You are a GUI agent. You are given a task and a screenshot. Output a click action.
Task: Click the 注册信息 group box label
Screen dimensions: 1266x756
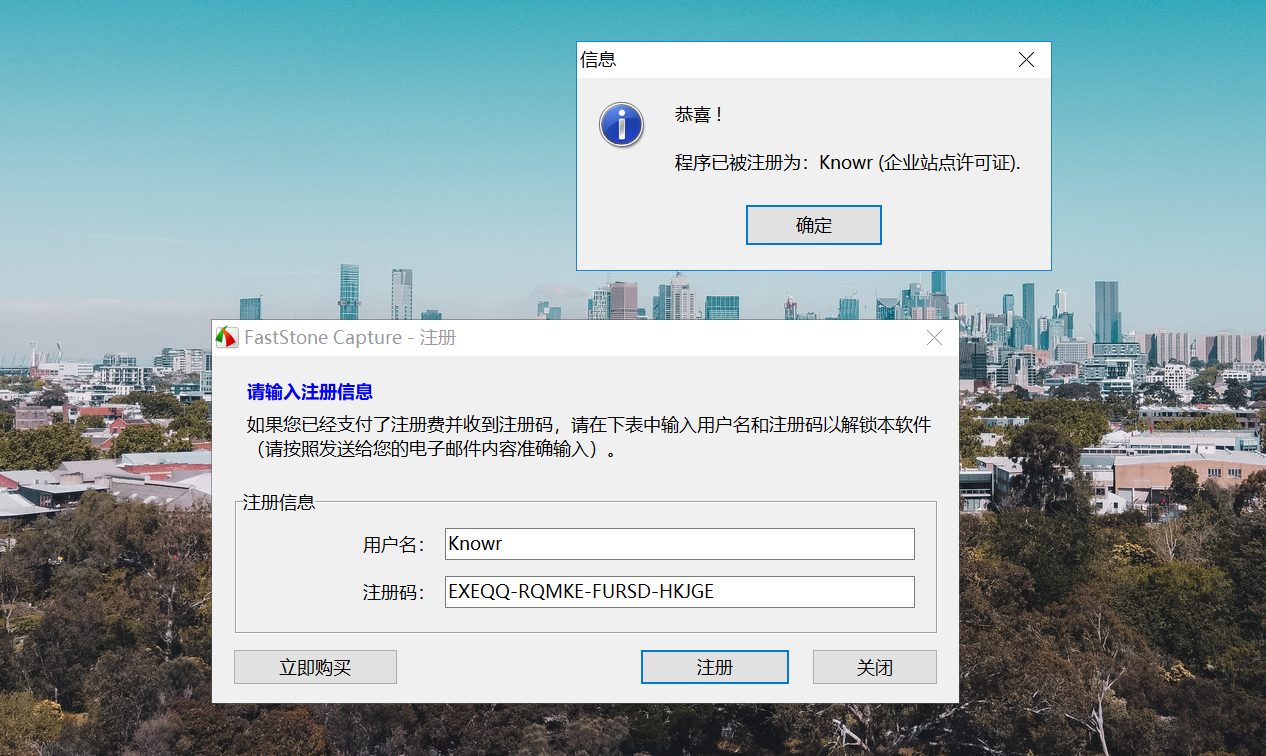279,502
